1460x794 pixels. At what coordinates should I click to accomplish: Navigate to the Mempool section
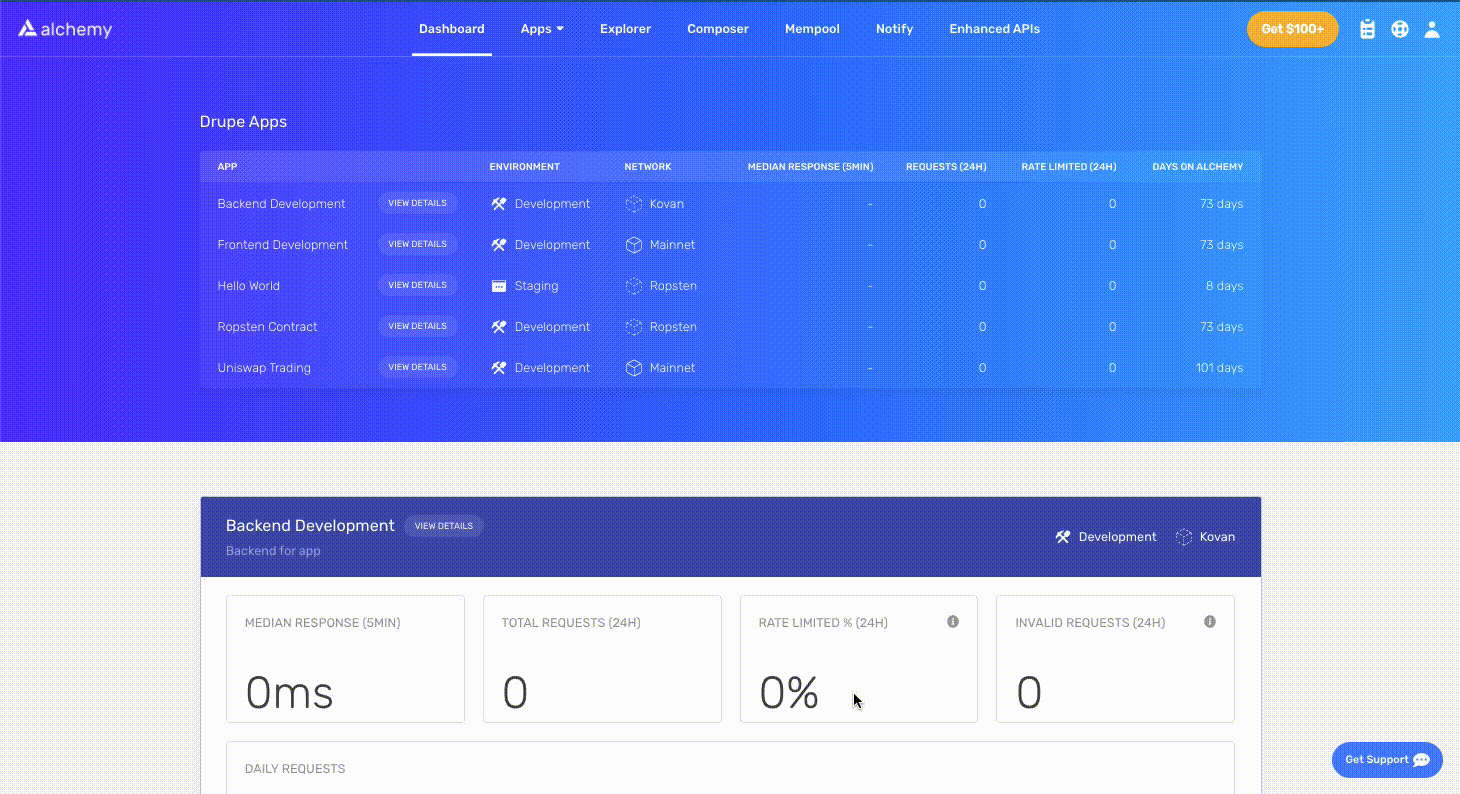coord(812,29)
